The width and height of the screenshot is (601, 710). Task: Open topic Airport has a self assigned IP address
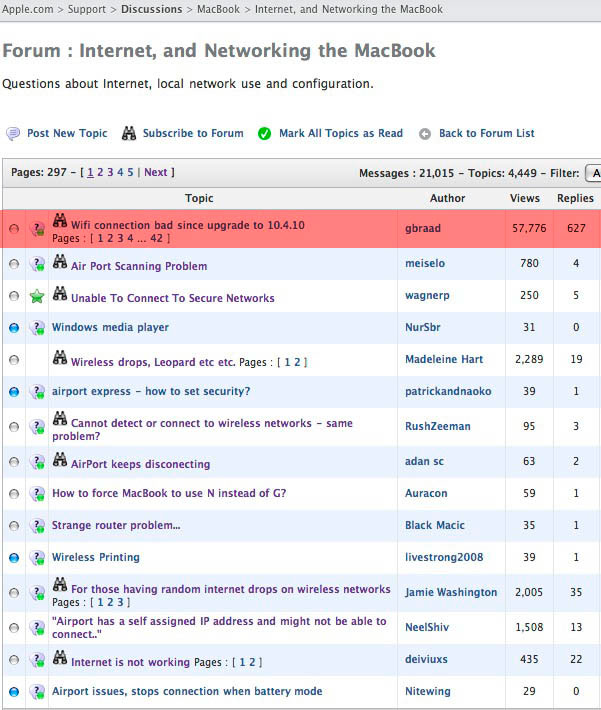coord(219,628)
